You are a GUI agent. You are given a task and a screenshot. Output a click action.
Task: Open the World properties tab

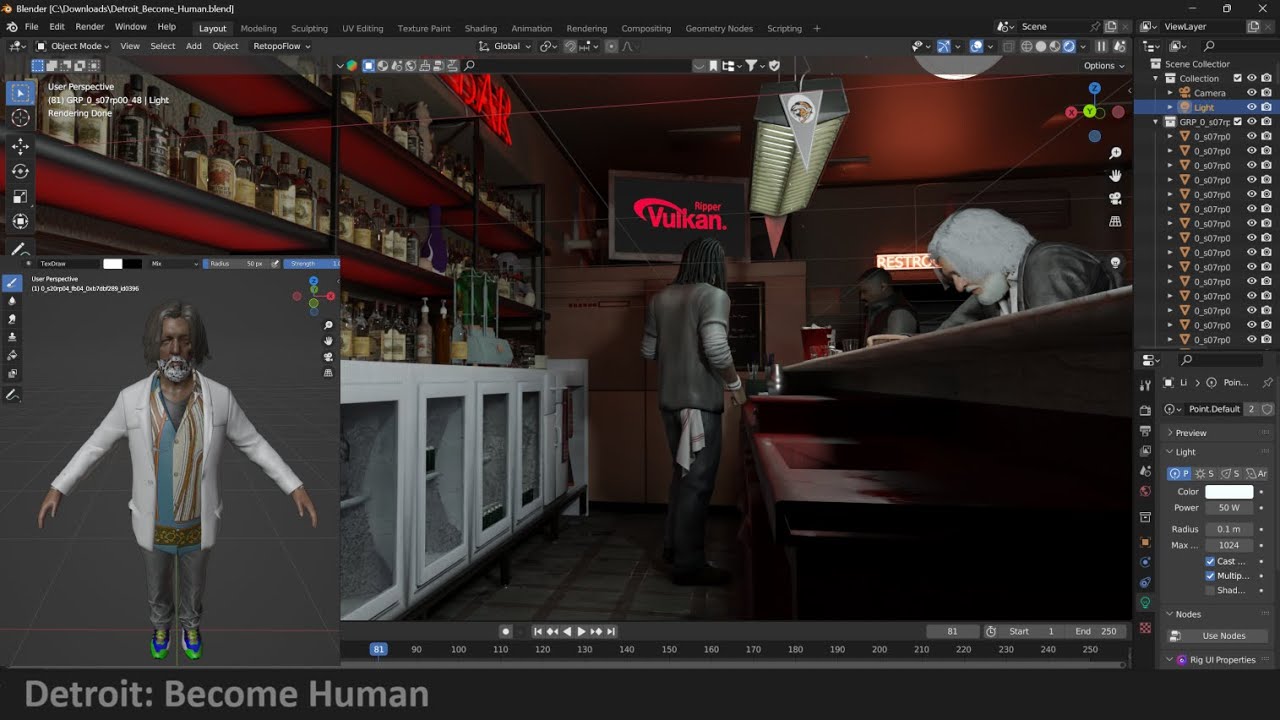coord(1146,492)
